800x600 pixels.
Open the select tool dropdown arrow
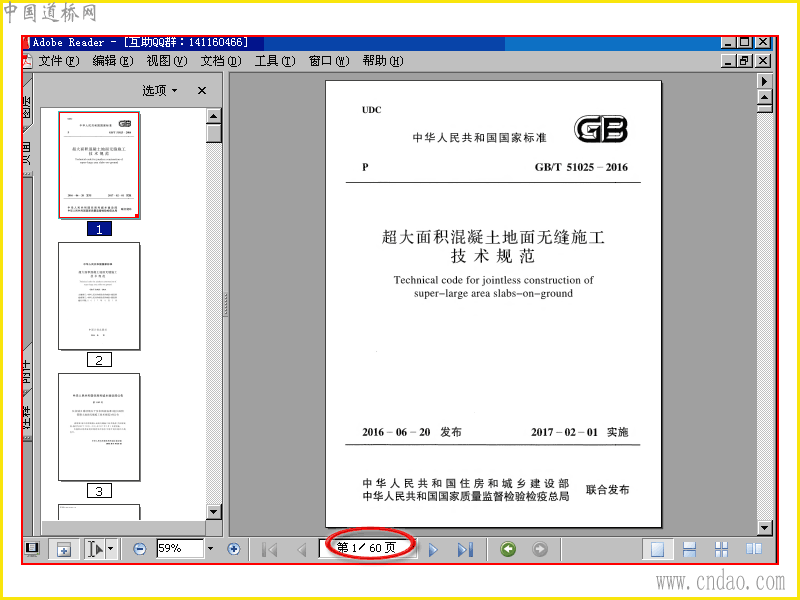(111, 549)
